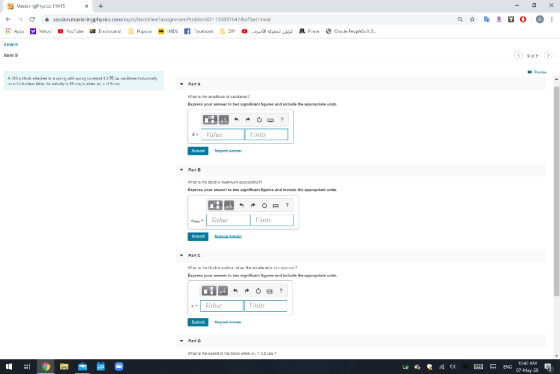Viewport: 560px width, 374px height.
Task: Go to the next item arrow
Action: point(548,55)
